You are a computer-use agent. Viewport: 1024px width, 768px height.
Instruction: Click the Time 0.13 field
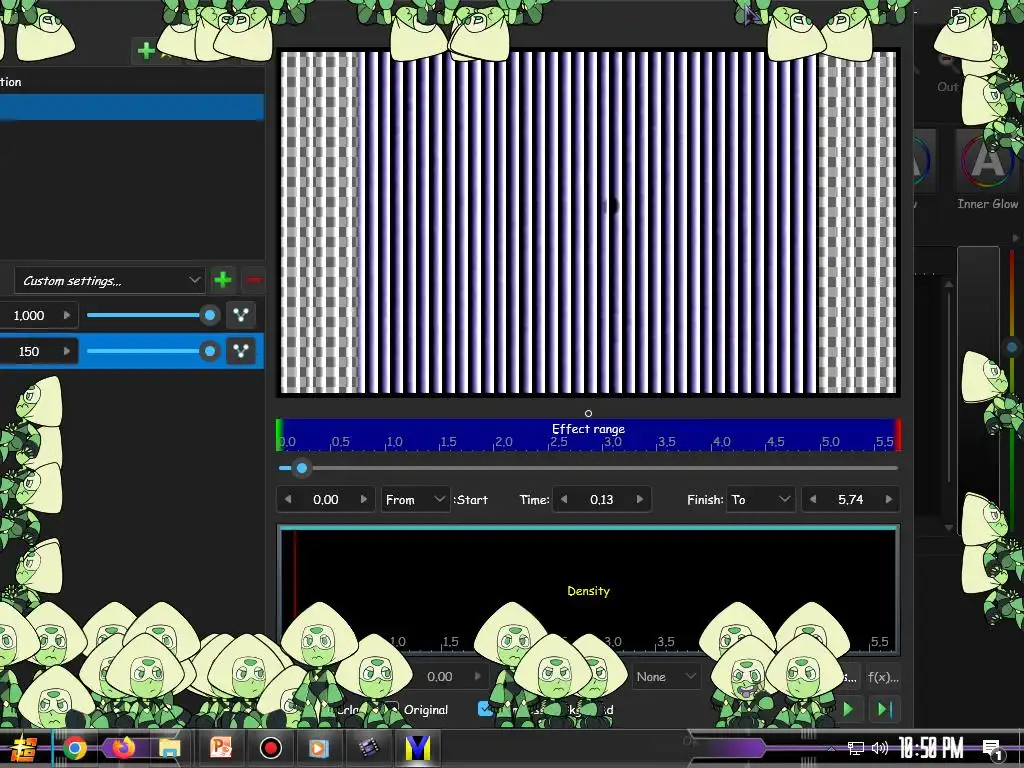pyautogui.click(x=601, y=500)
